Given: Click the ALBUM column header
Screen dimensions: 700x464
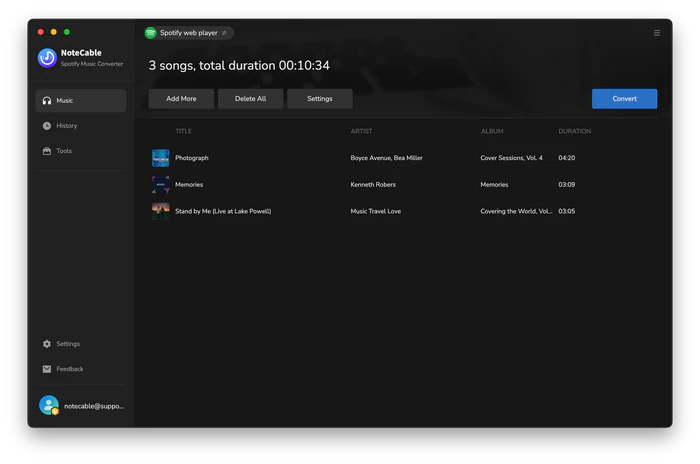Looking at the screenshot, I should pyautogui.click(x=492, y=131).
